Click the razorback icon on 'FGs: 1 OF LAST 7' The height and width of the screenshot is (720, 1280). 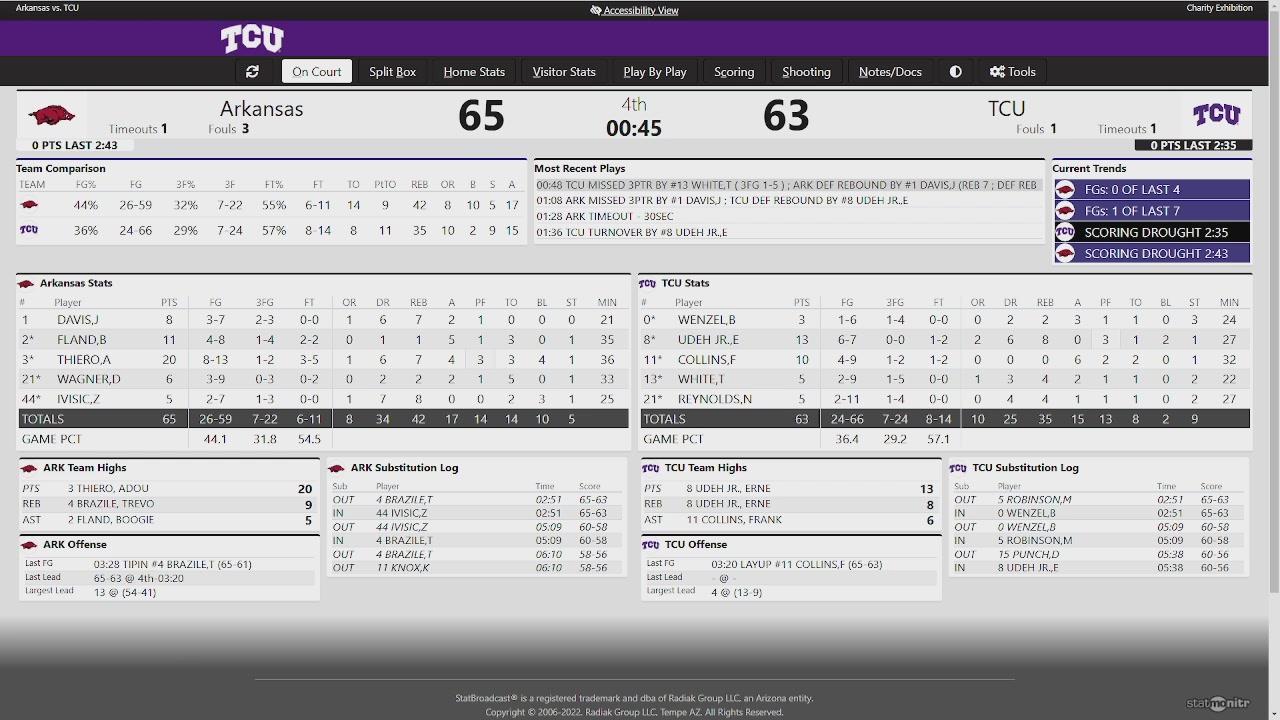point(1065,211)
